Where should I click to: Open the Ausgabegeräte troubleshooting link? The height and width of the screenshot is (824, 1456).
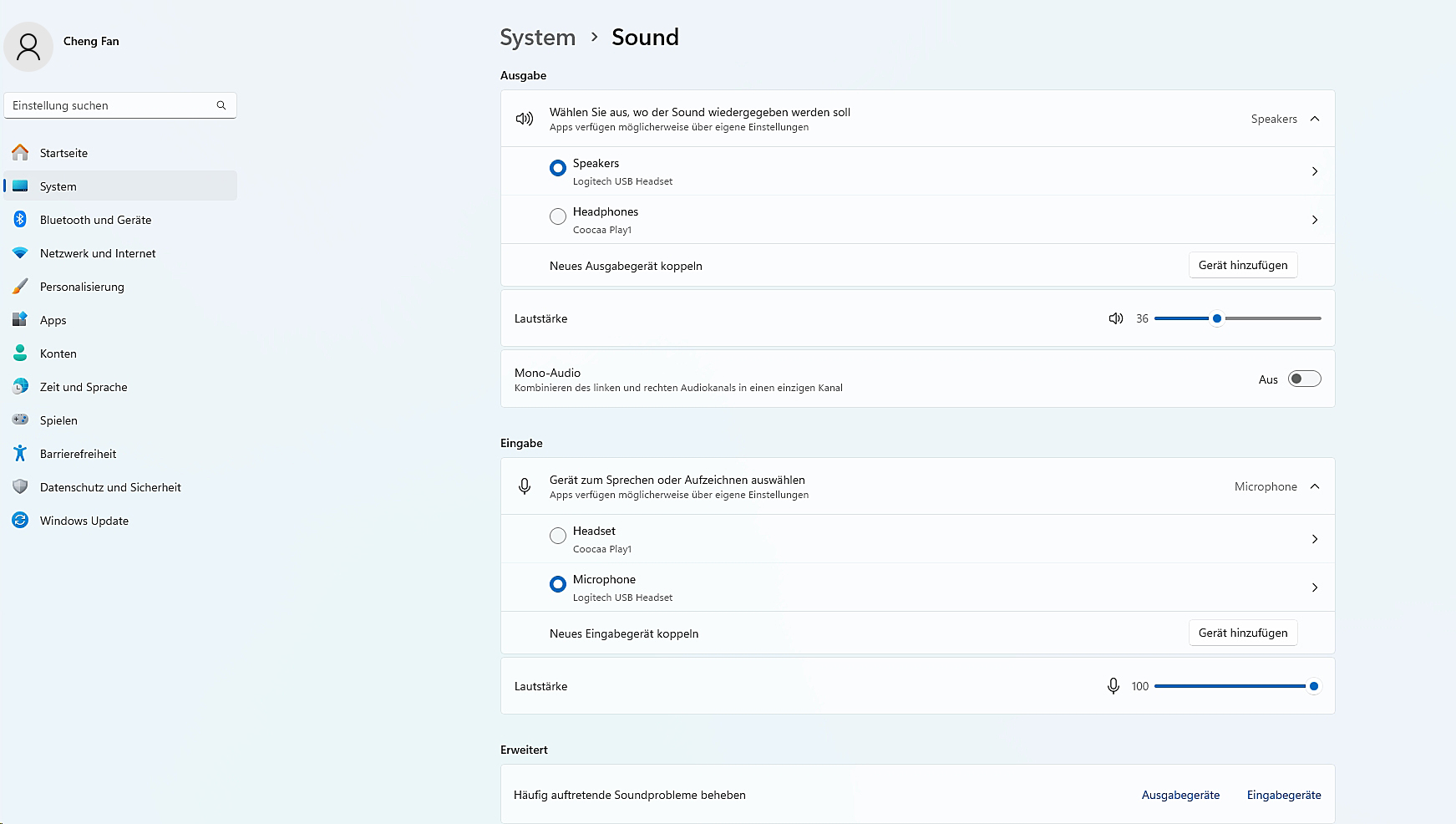click(x=1180, y=795)
